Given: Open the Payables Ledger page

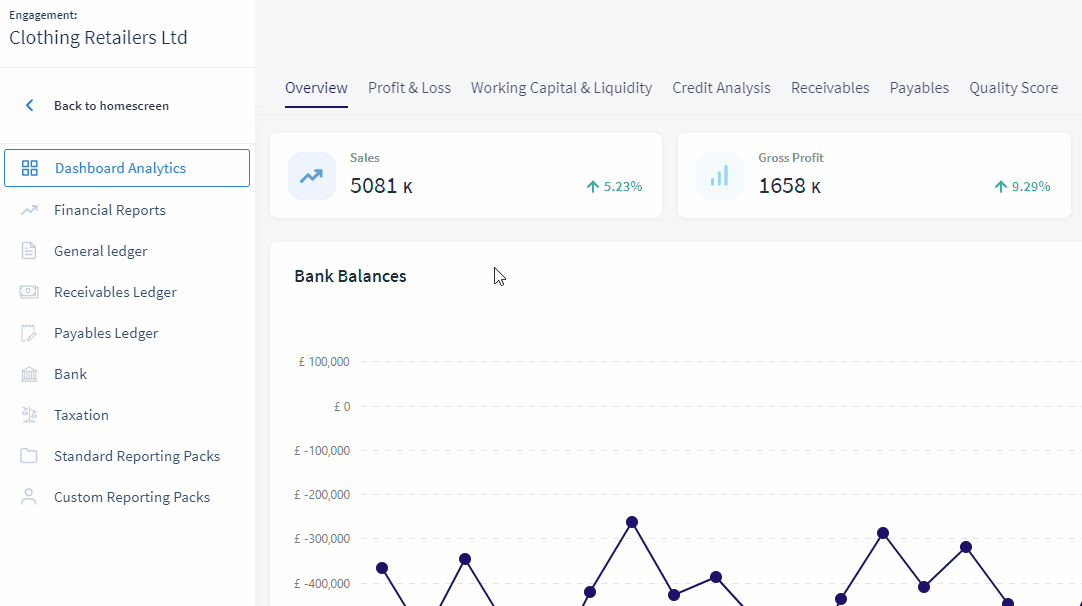Looking at the screenshot, I should 106,333.
